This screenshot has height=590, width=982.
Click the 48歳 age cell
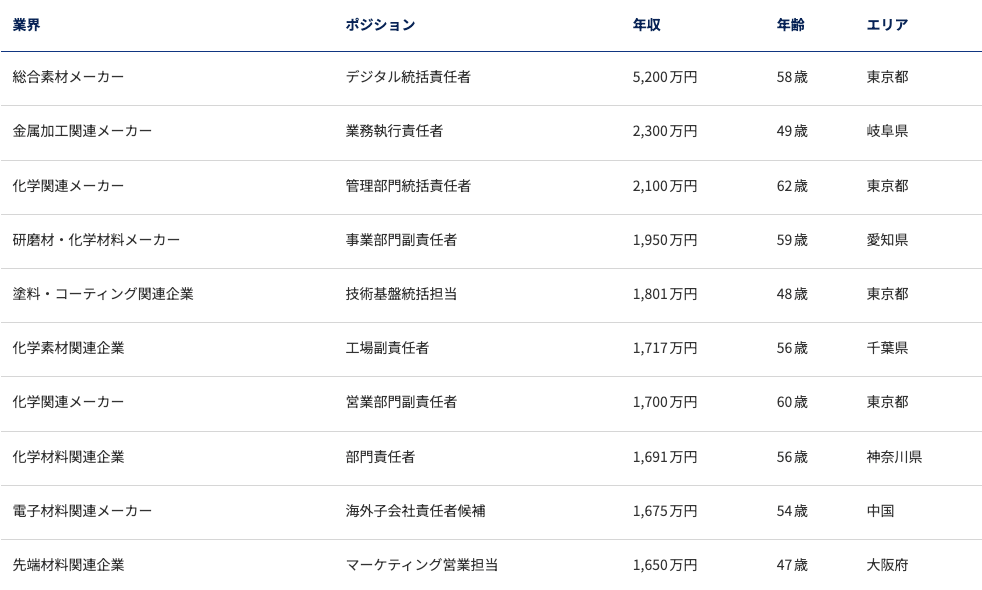792,294
